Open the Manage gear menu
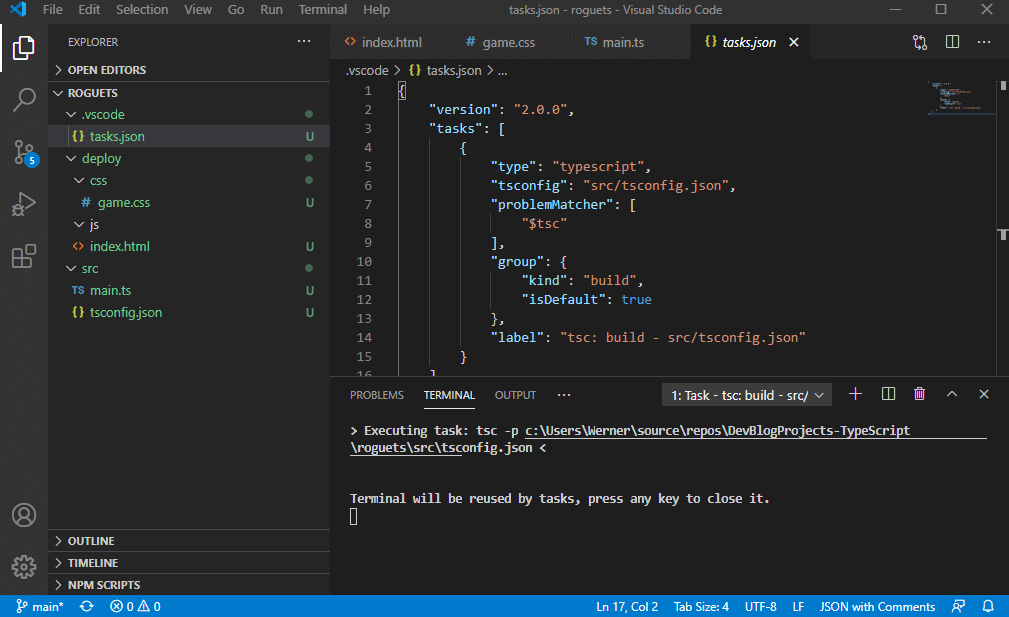 point(23,567)
